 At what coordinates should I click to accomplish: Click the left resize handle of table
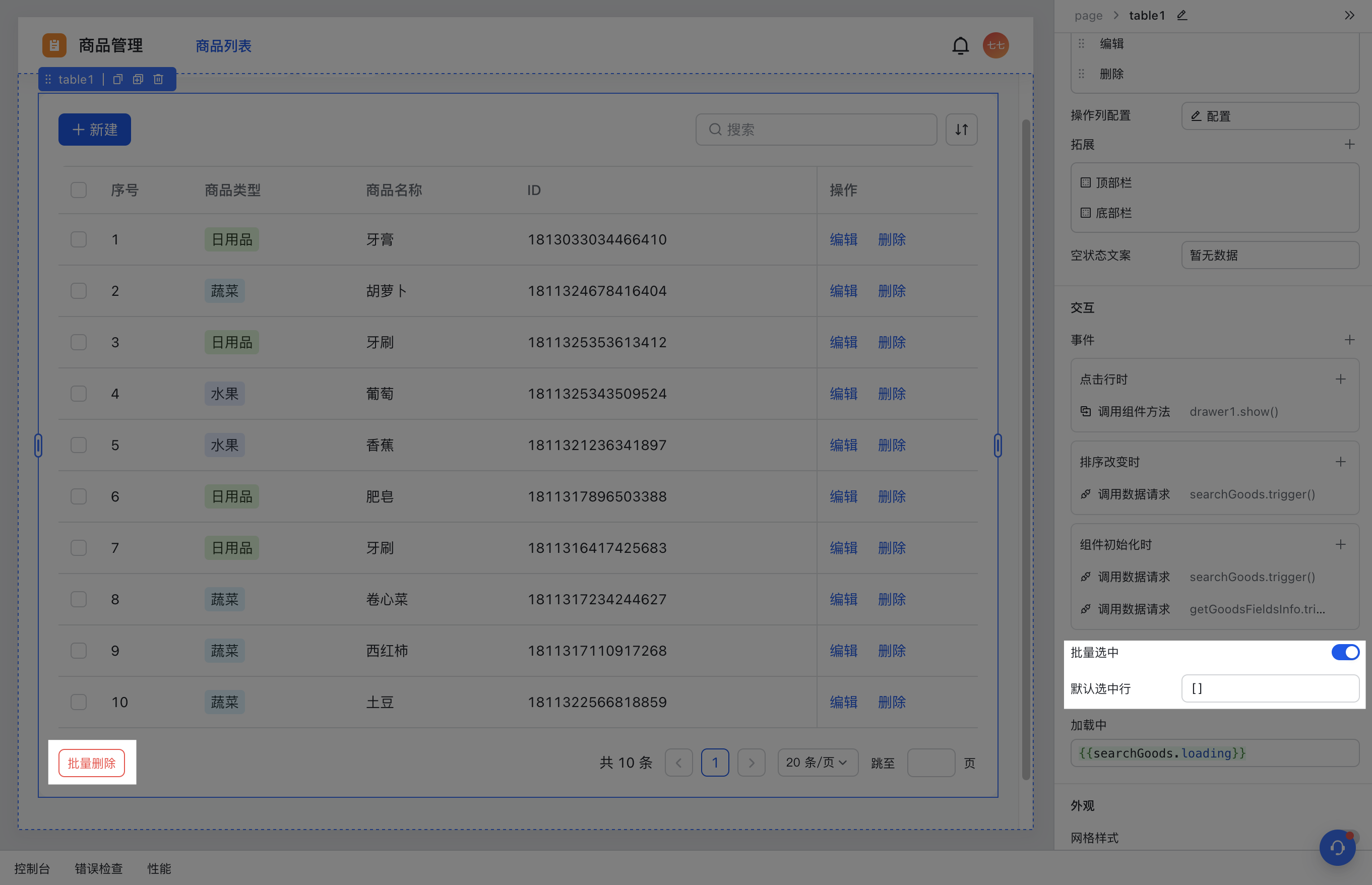38,446
